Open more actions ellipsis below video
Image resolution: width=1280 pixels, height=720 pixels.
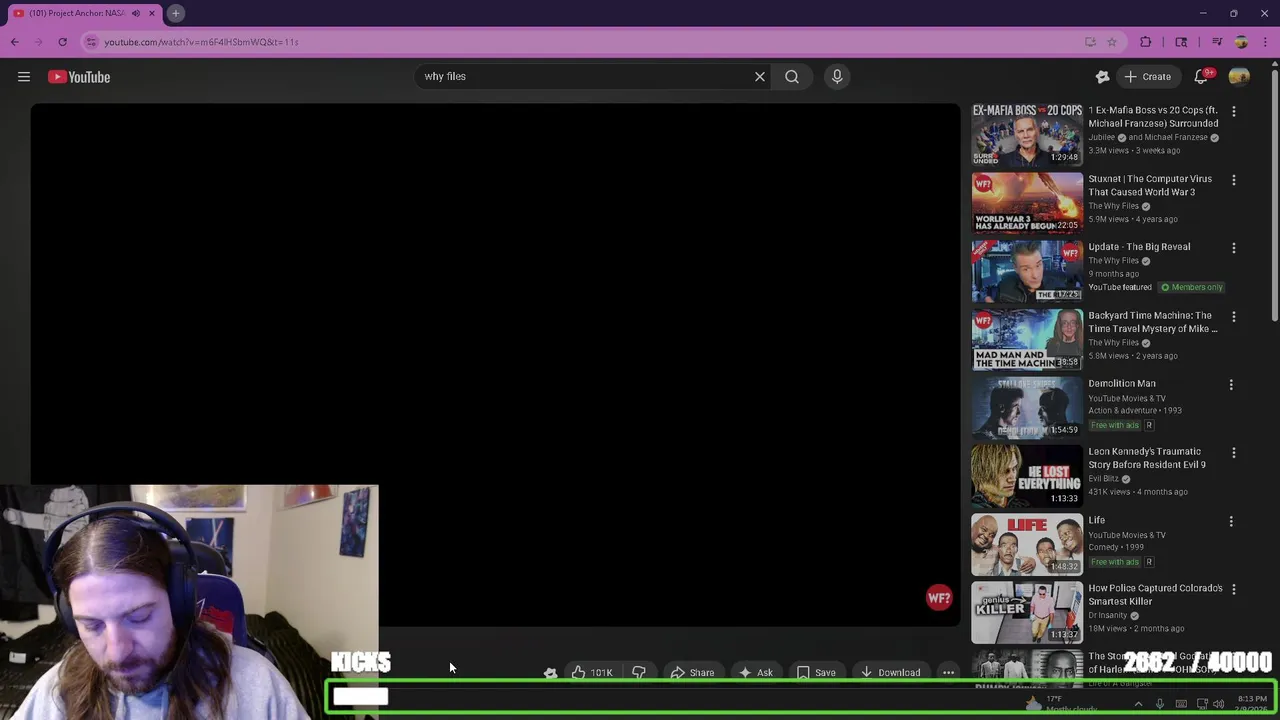coord(948,673)
